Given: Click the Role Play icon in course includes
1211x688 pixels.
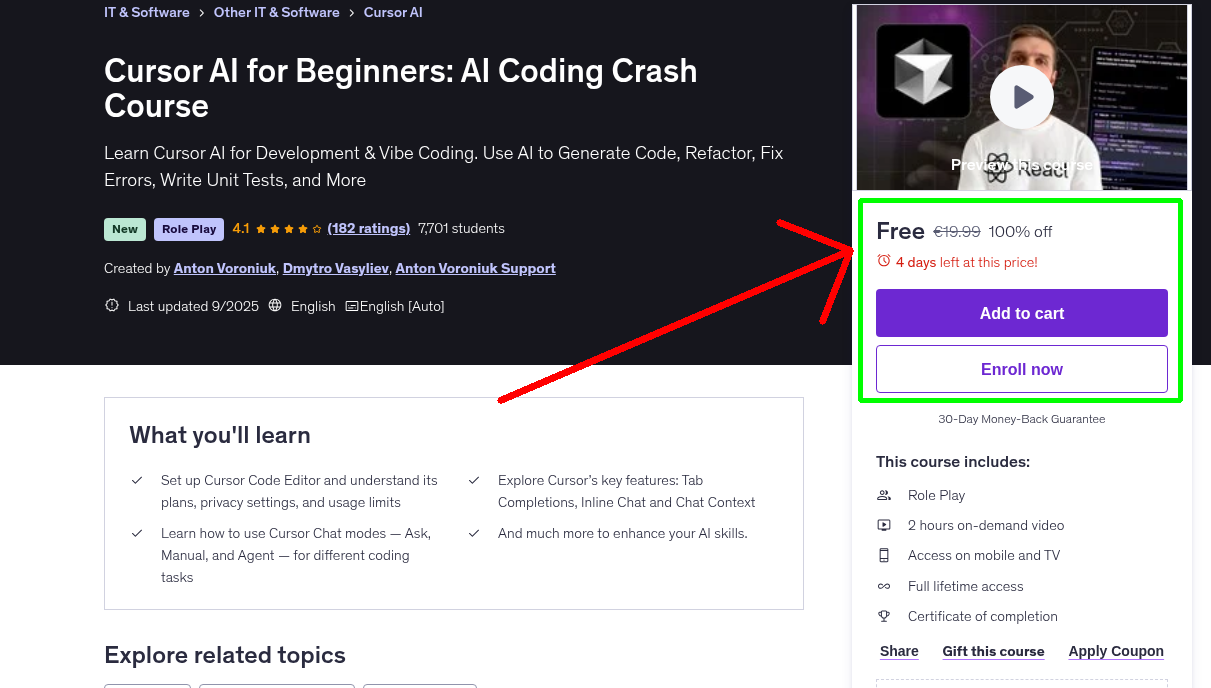Looking at the screenshot, I should (884, 495).
